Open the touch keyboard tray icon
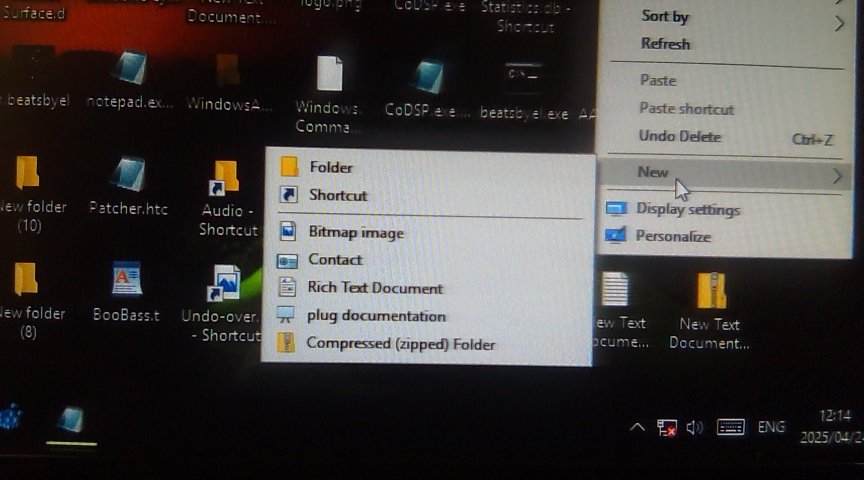Viewport: 864px width, 480px height. click(x=730, y=427)
